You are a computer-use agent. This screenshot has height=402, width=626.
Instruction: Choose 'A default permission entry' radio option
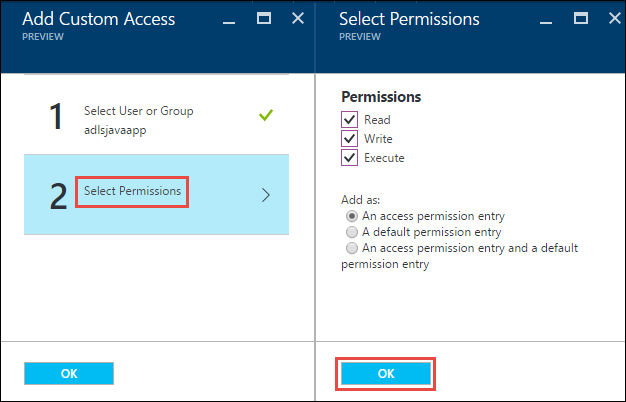click(x=351, y=231)
